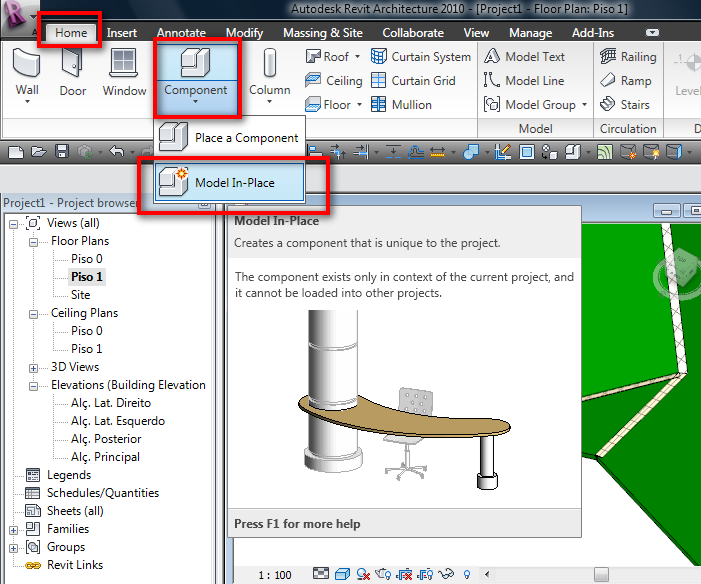This screenshot has width=701, height=584.
Task: Pick the Model Group tool
Action: click(x=530, y=105)
